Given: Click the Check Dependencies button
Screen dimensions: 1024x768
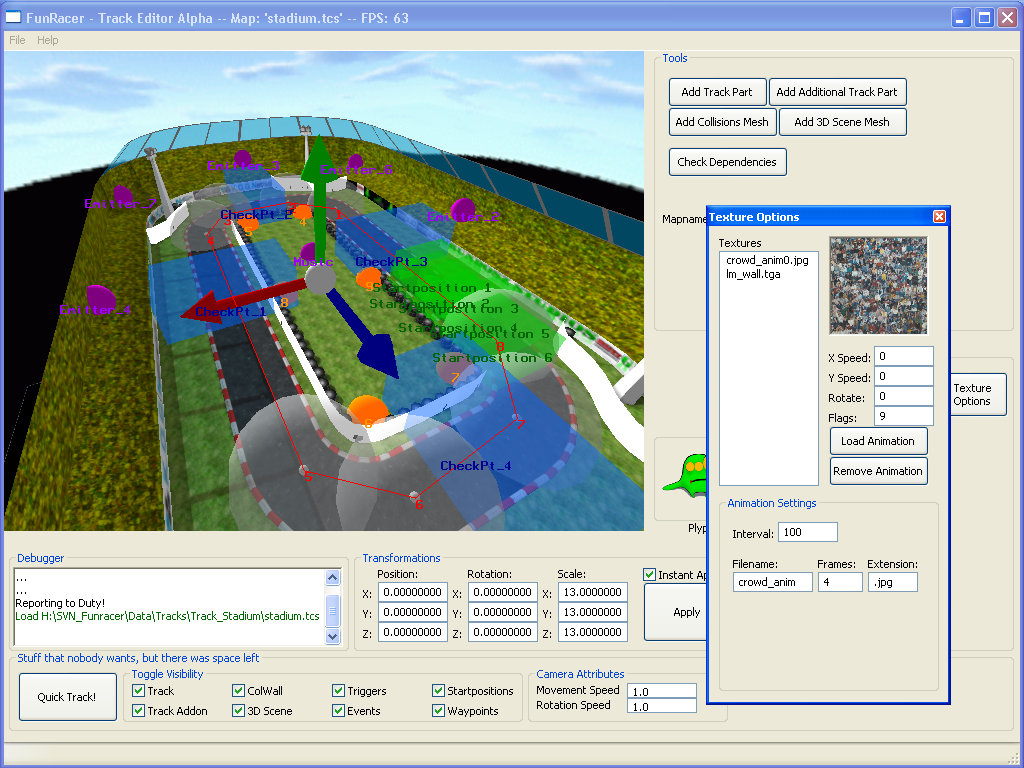Looking at the screenshot, I should (727, 162).
